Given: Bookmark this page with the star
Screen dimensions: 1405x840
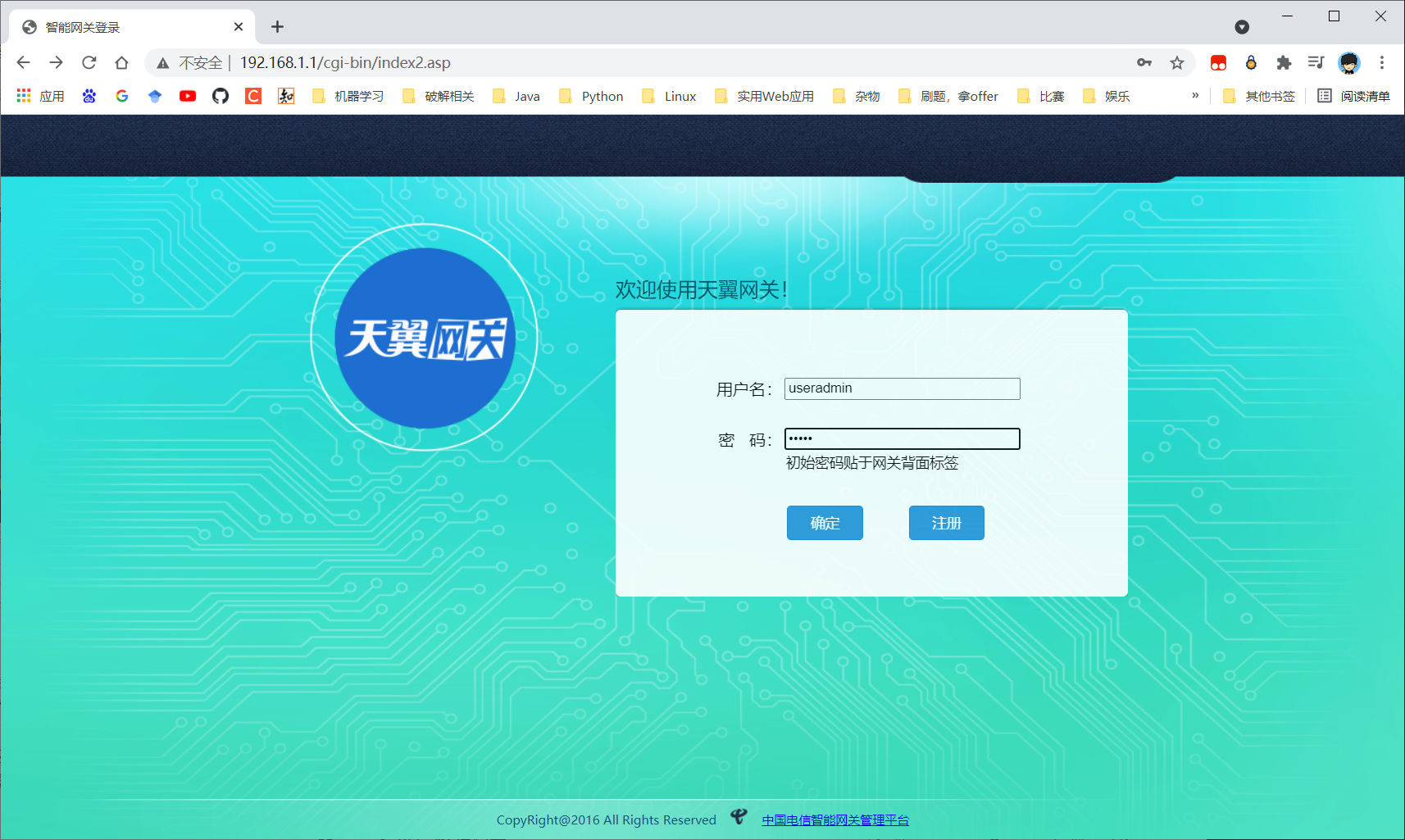Looking at the screenshot, I should click(1177, 62).
